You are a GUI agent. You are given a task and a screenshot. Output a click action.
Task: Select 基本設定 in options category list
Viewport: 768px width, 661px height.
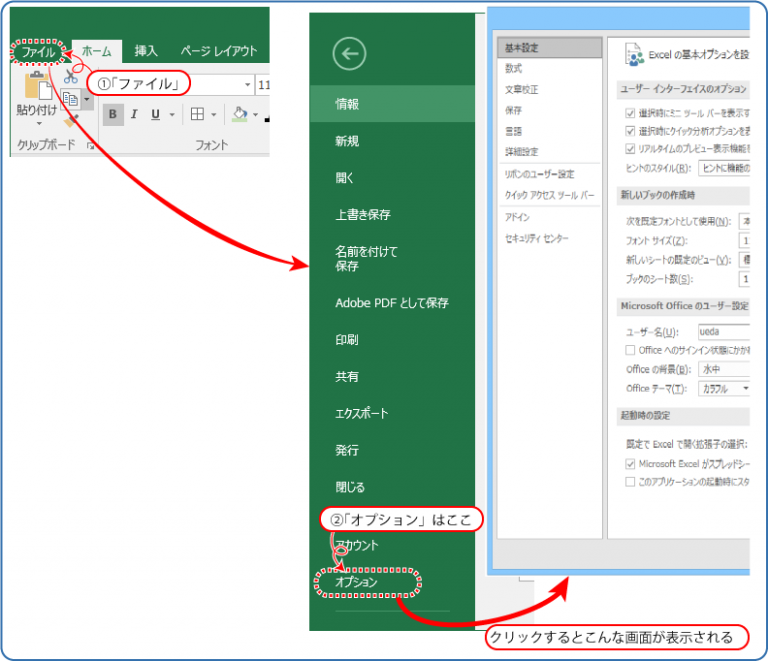point(550,47)
